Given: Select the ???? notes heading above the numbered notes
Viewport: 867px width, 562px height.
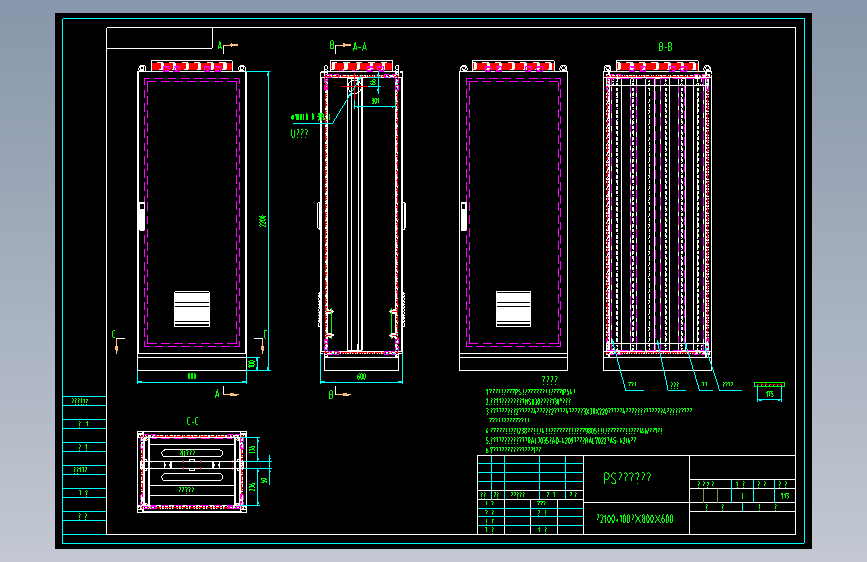Looking at the screenshot, I should (x=550, y=380).
